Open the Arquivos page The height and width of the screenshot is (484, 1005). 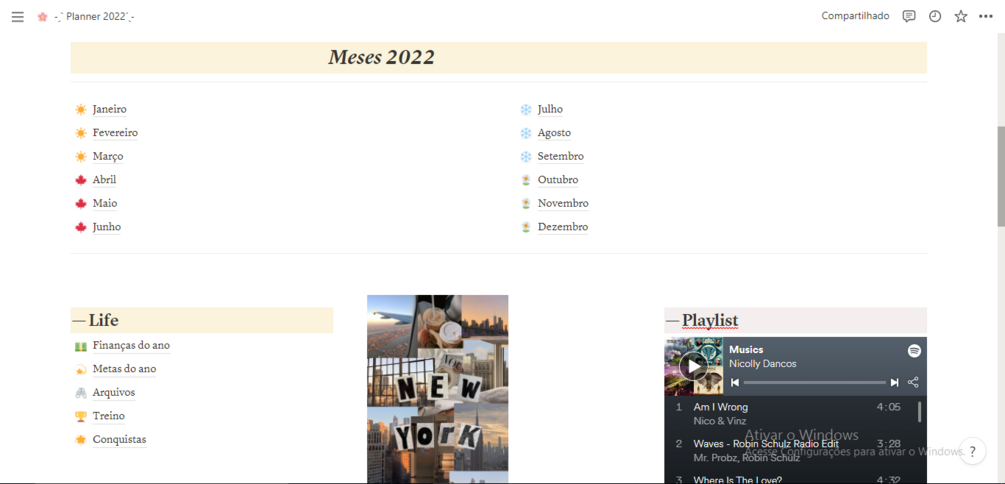(114, 392)
